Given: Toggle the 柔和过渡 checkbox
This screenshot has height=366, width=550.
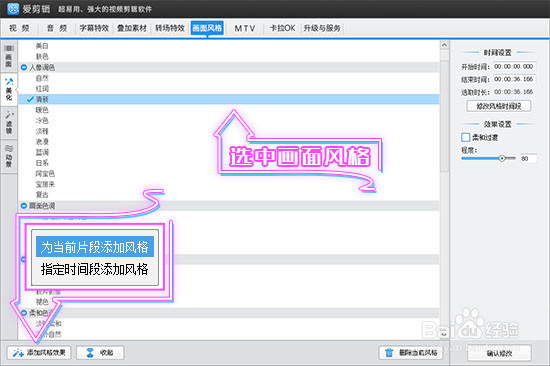Looking at the screenshot, I should [465, 137].
